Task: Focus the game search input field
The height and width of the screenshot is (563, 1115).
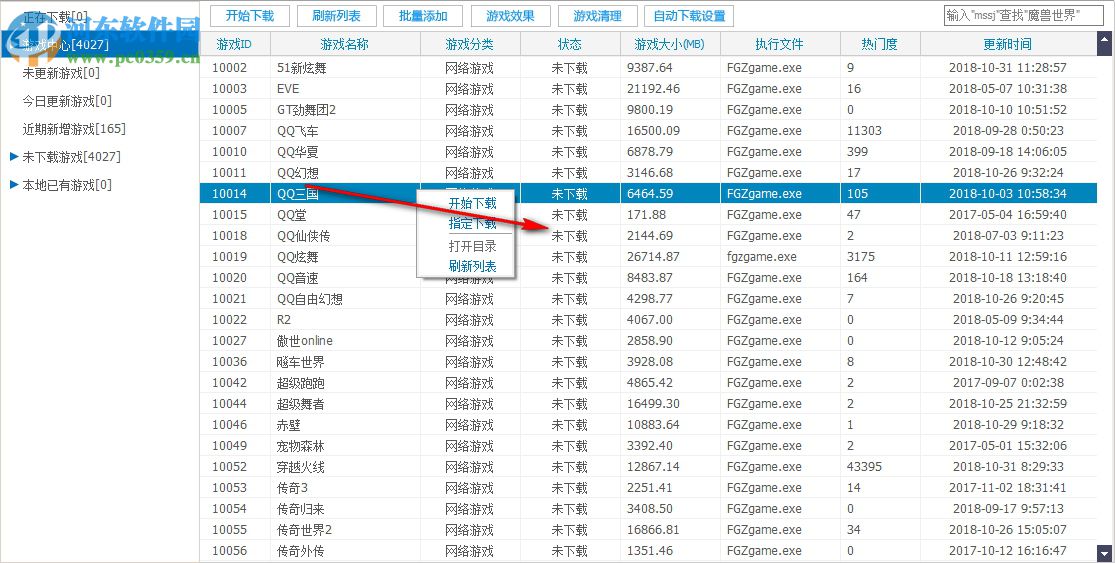Action: click(x=1023, y=16)
